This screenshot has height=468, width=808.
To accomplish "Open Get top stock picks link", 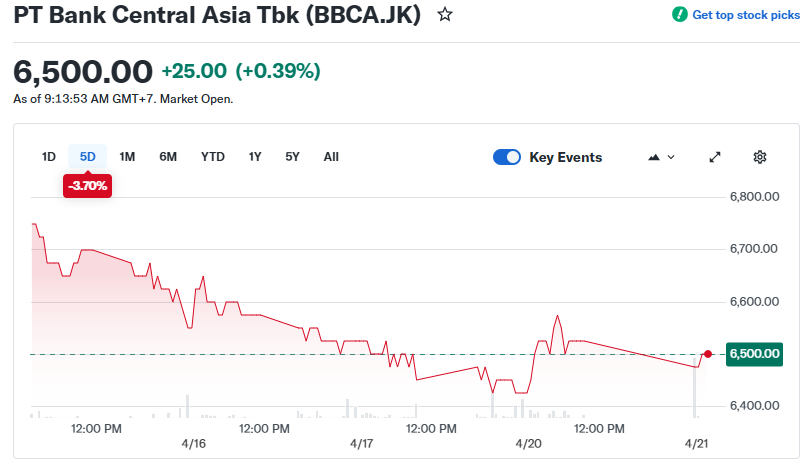I will tap(746, 15).
